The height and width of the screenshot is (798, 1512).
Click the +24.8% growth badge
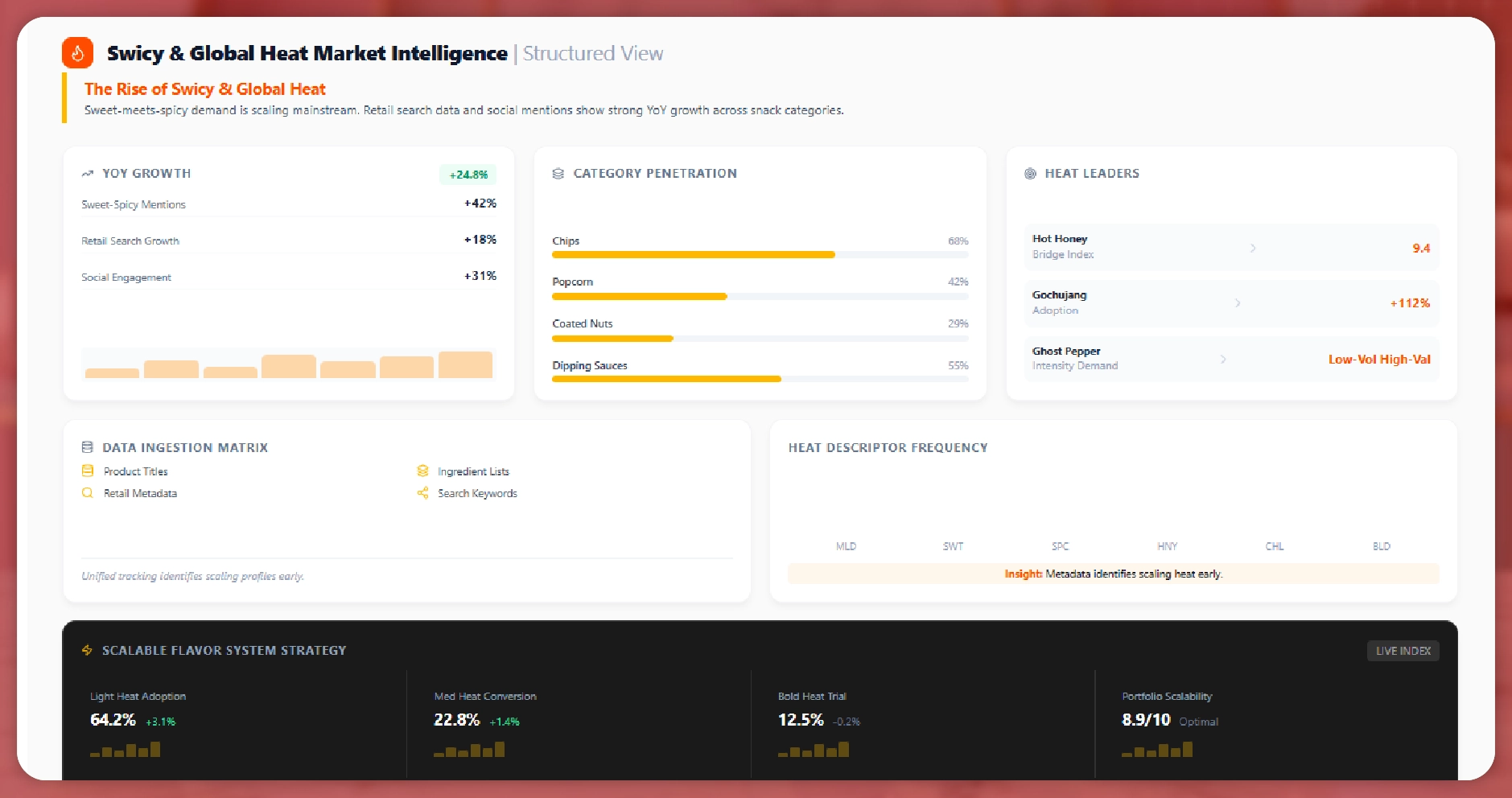[468, 175]
